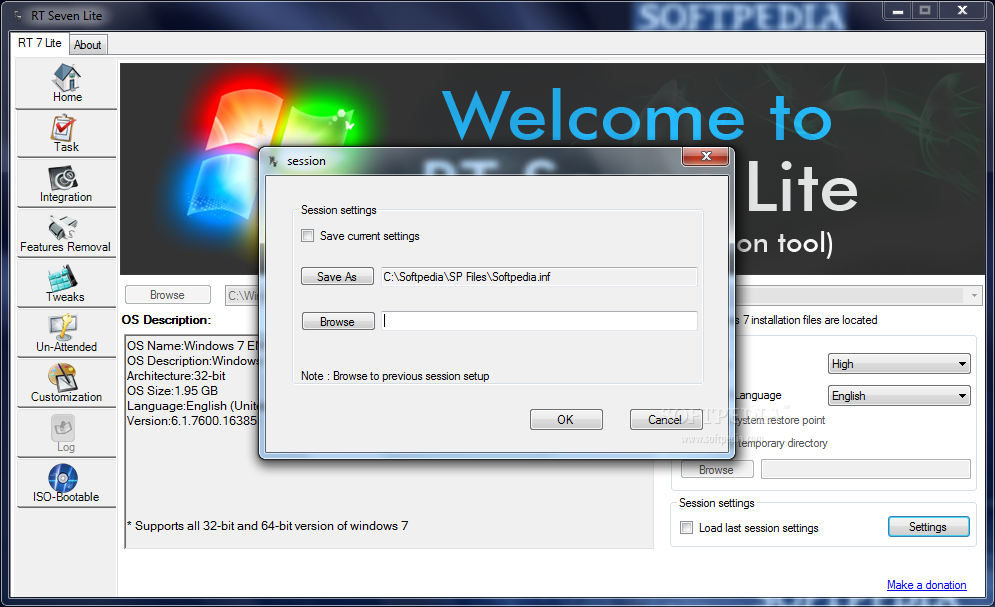Click the empty previous session path field
This screenshot has height=607, width=995.
point(539,321)
